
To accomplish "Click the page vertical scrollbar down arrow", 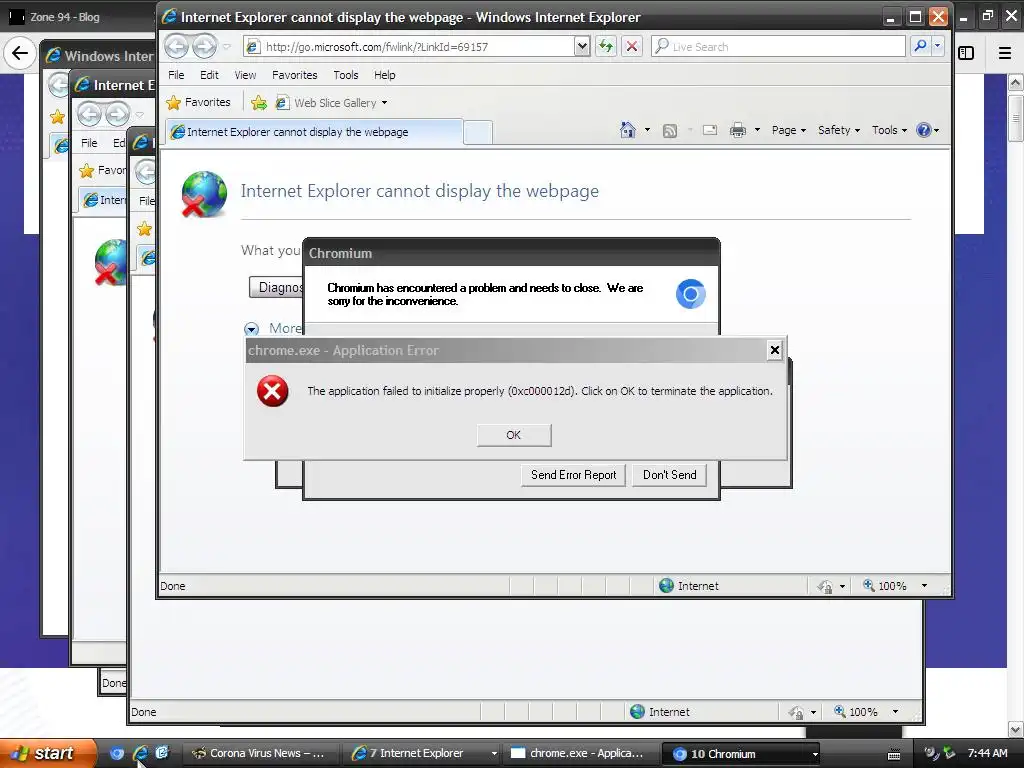I will [1016, 729].
